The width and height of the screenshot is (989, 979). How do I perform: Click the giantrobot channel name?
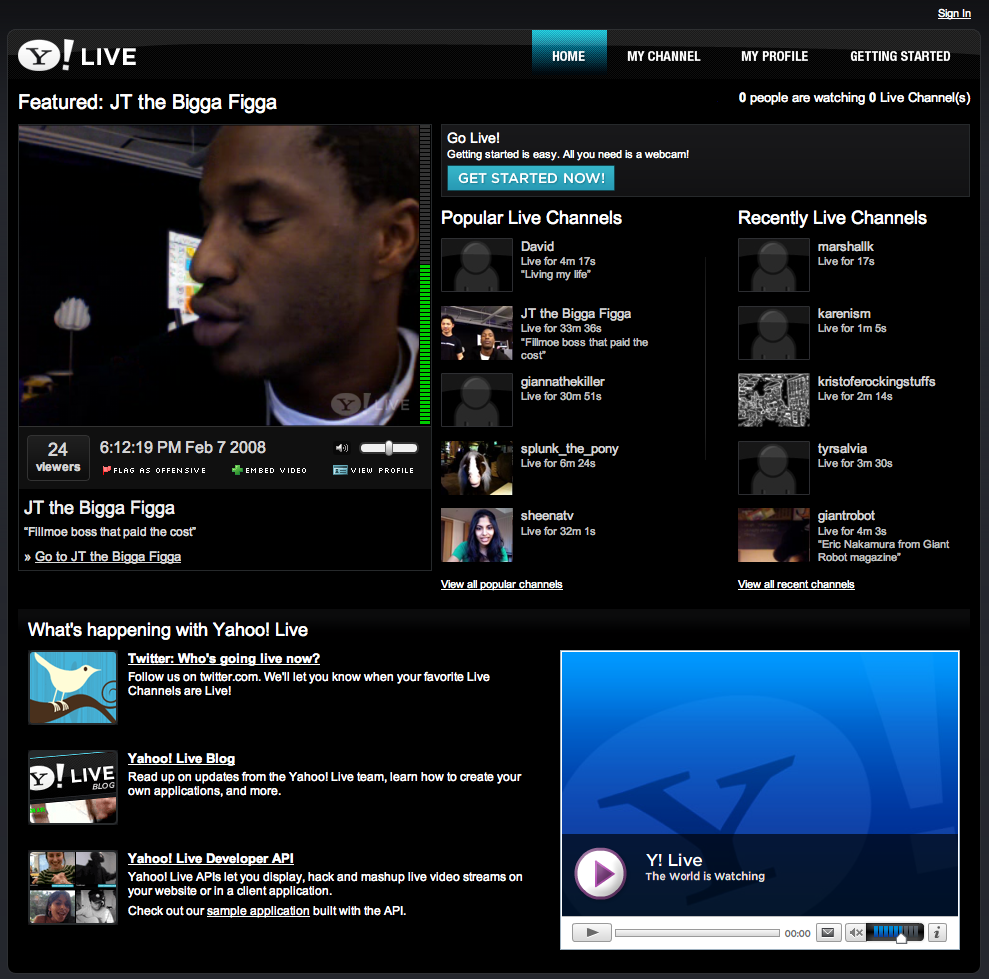click(846, 515)
